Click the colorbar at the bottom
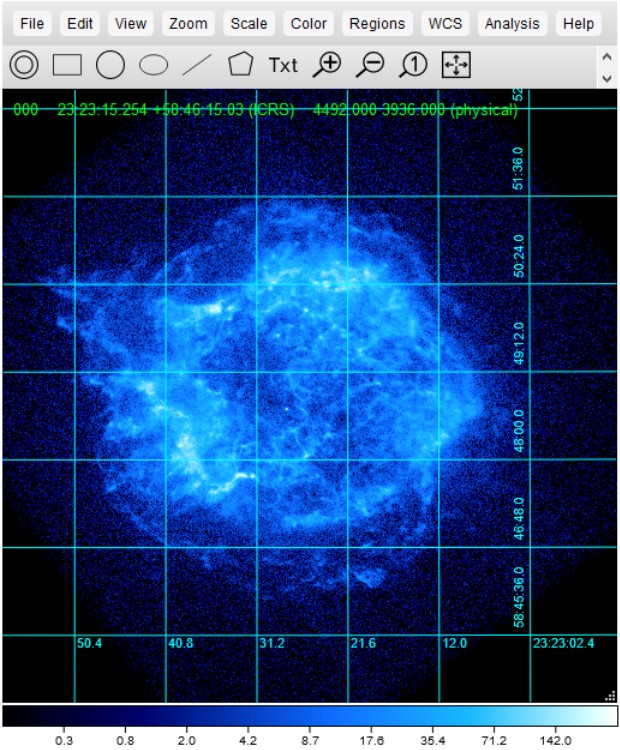620x750 pixels. point(310,716)
